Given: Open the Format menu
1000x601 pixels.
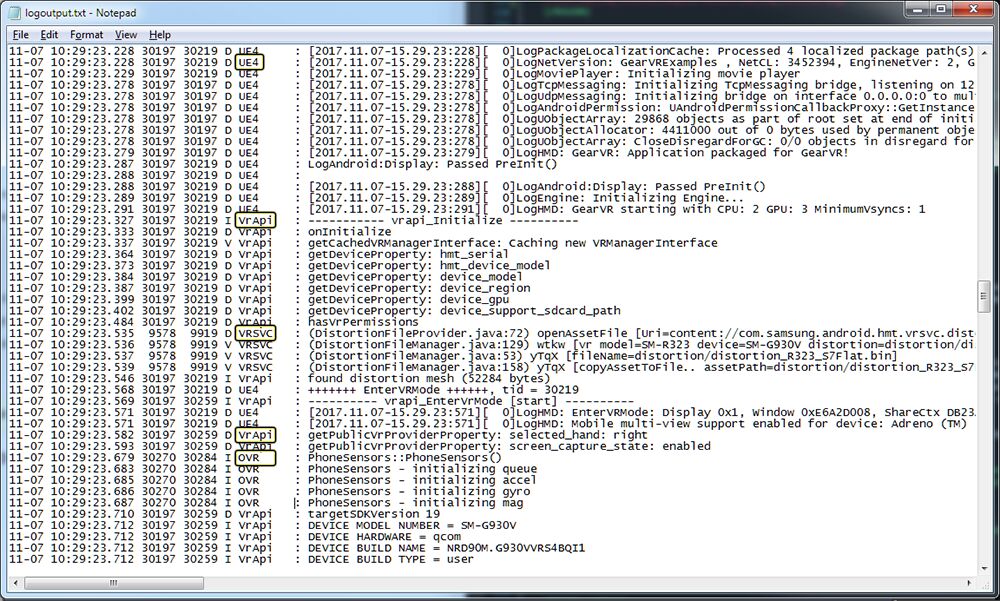Looking at the screenshot, I should (86, 33).
